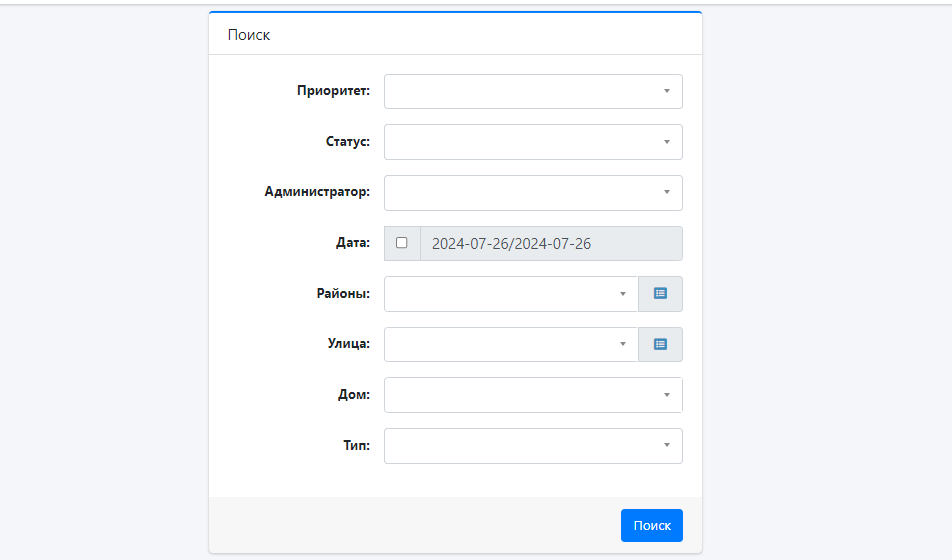952x560 pixels.
Task: Click the arrow in the Приоритет field
Action: 667,91
